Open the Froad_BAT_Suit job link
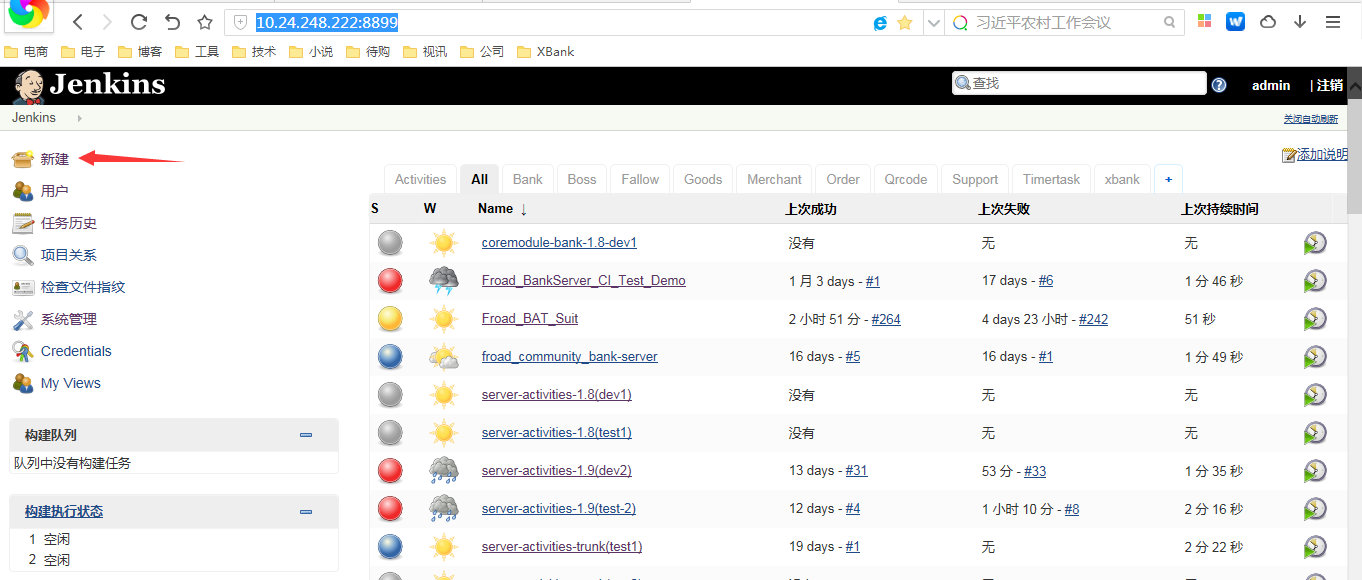The width and height of the screenshot is (1362, 580). (530, 319)
